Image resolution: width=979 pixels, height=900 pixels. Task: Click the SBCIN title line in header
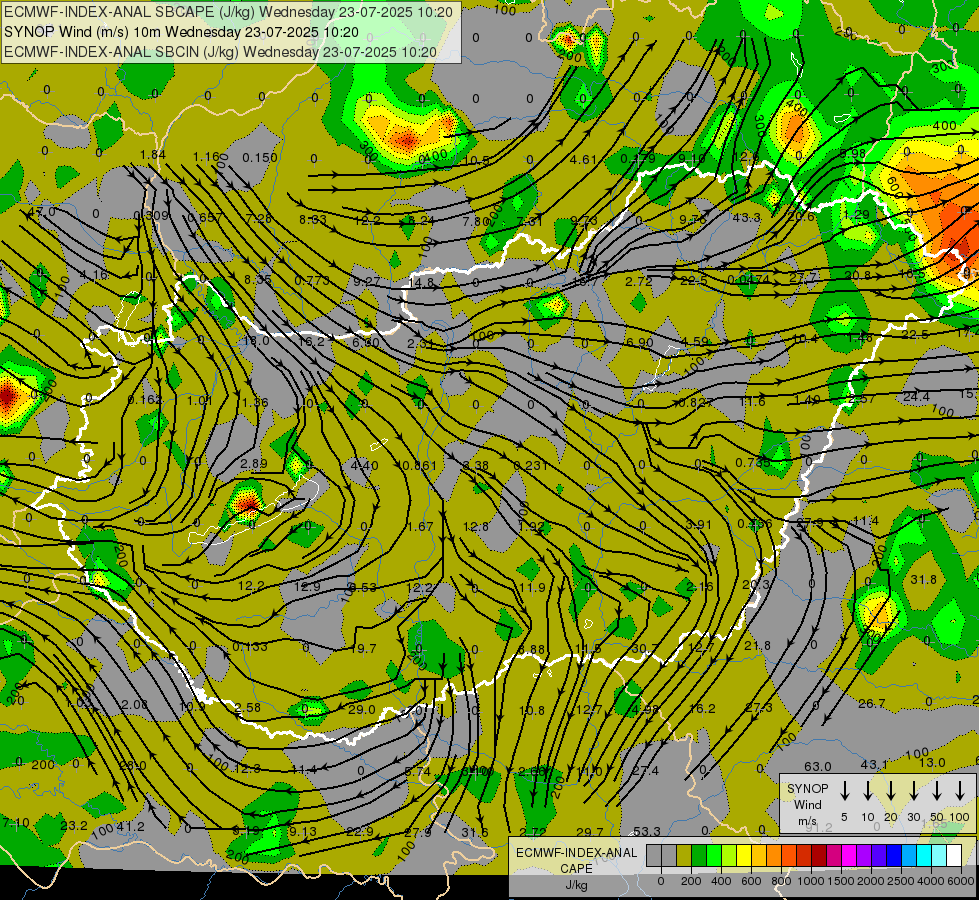click(x=220, y=52)
